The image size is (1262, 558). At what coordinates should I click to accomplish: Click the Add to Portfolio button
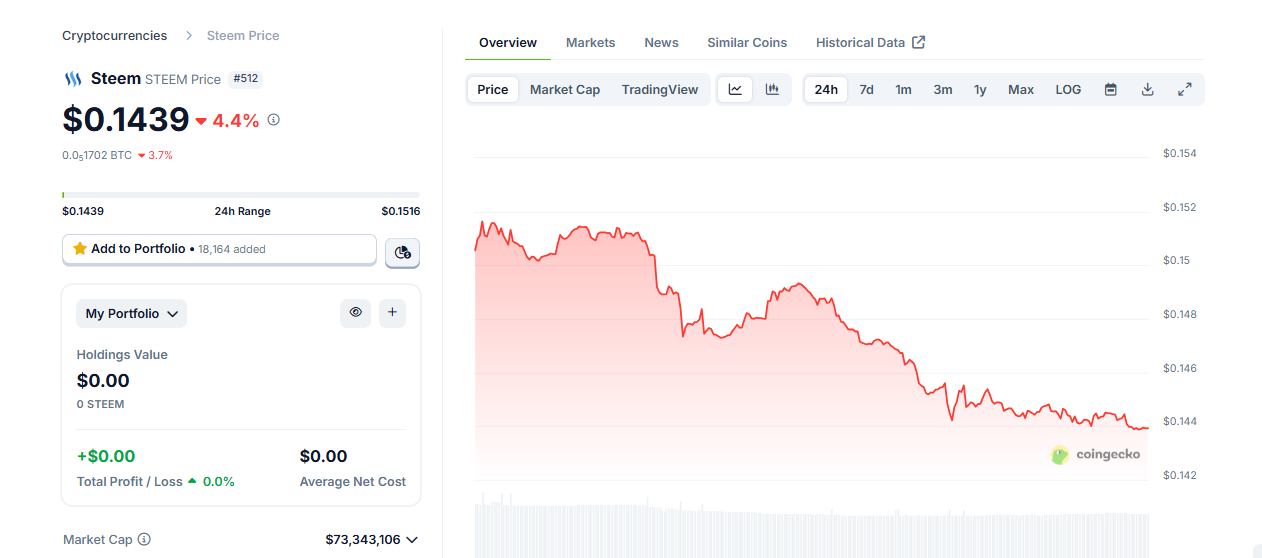coord(219,249)
